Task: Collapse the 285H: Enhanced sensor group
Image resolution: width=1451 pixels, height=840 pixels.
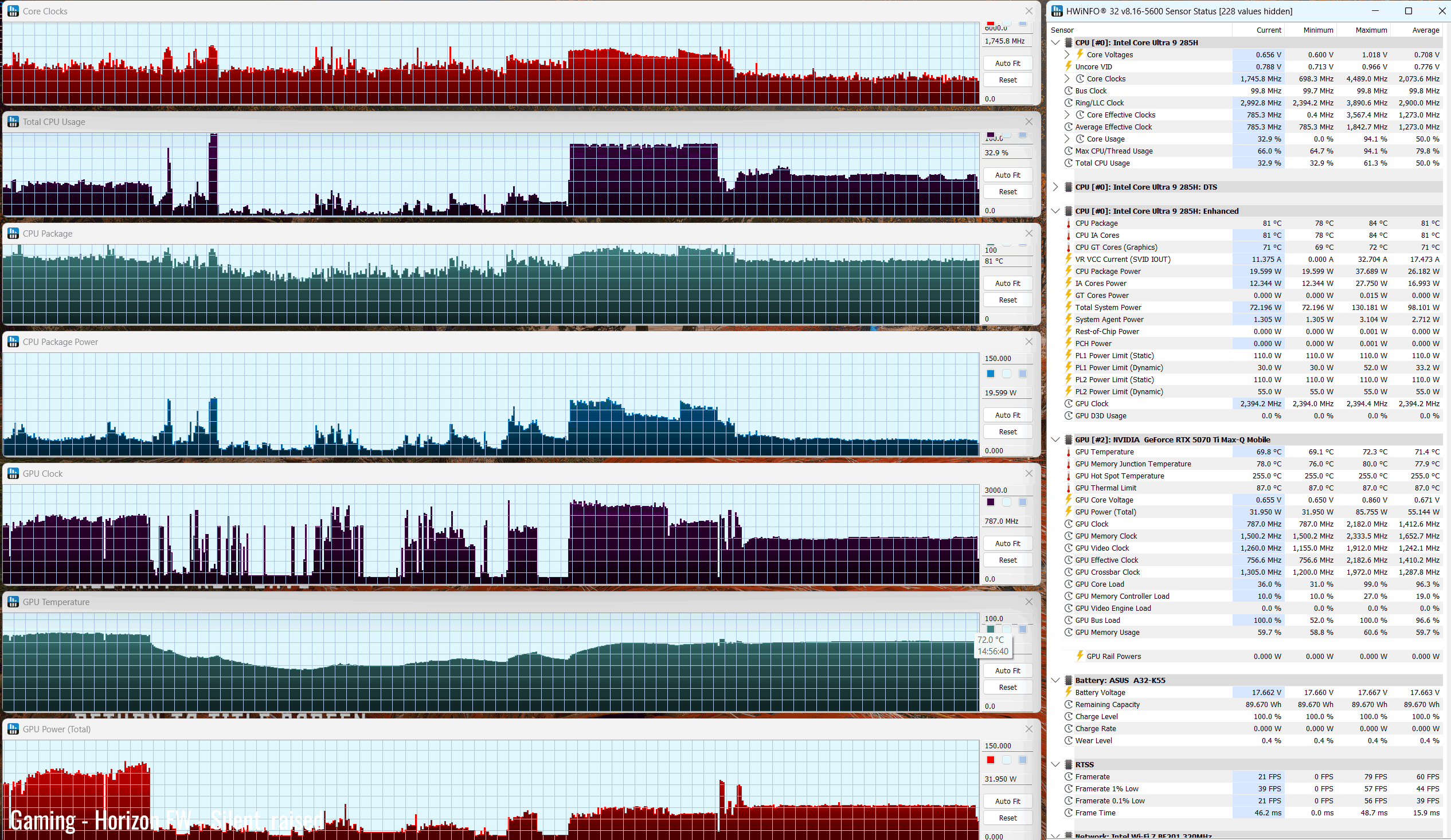Action: pos(1055,211)
